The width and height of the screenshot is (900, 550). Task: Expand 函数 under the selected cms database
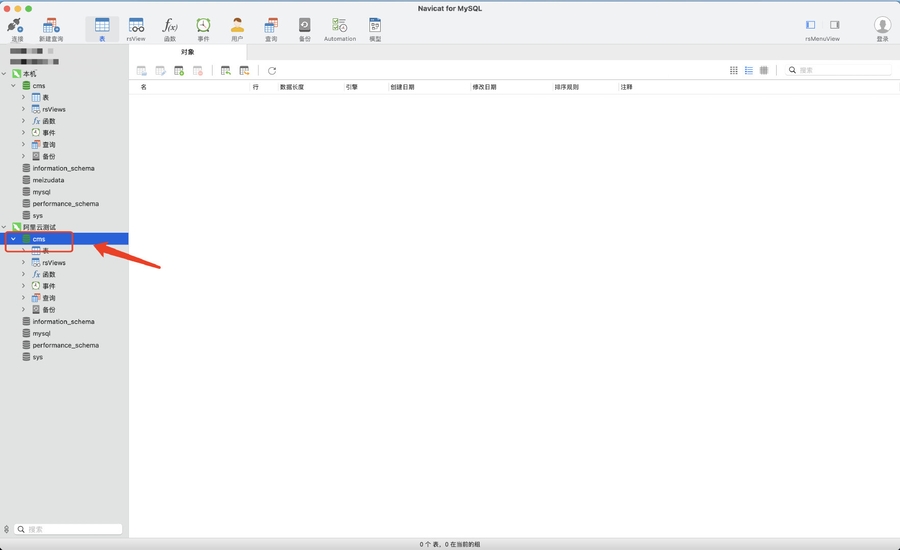coord(23,274)
